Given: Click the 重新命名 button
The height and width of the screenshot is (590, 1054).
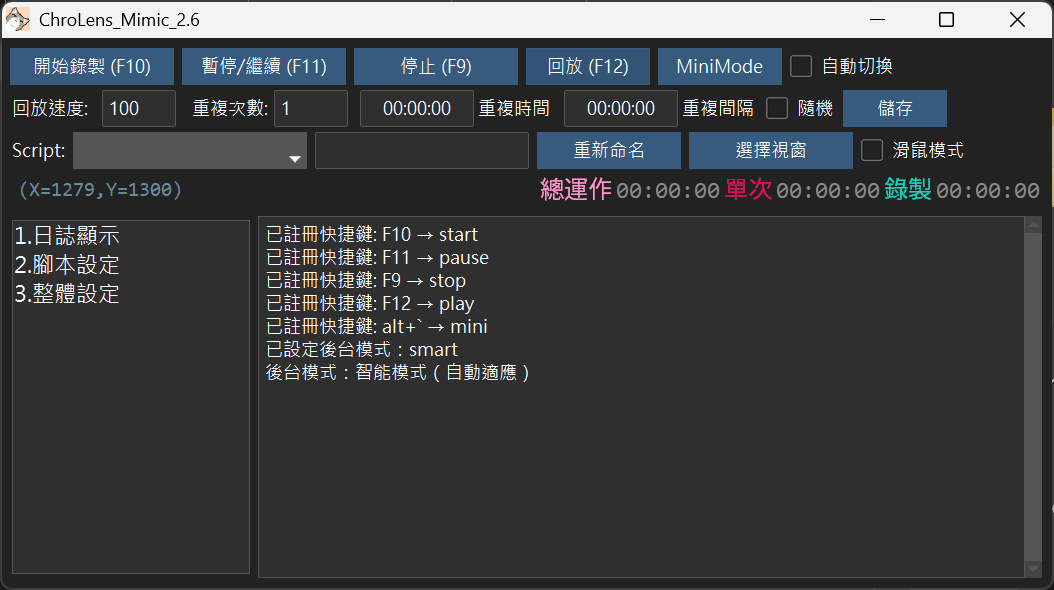Looking at the screenshot, I should tap(609, 151).
